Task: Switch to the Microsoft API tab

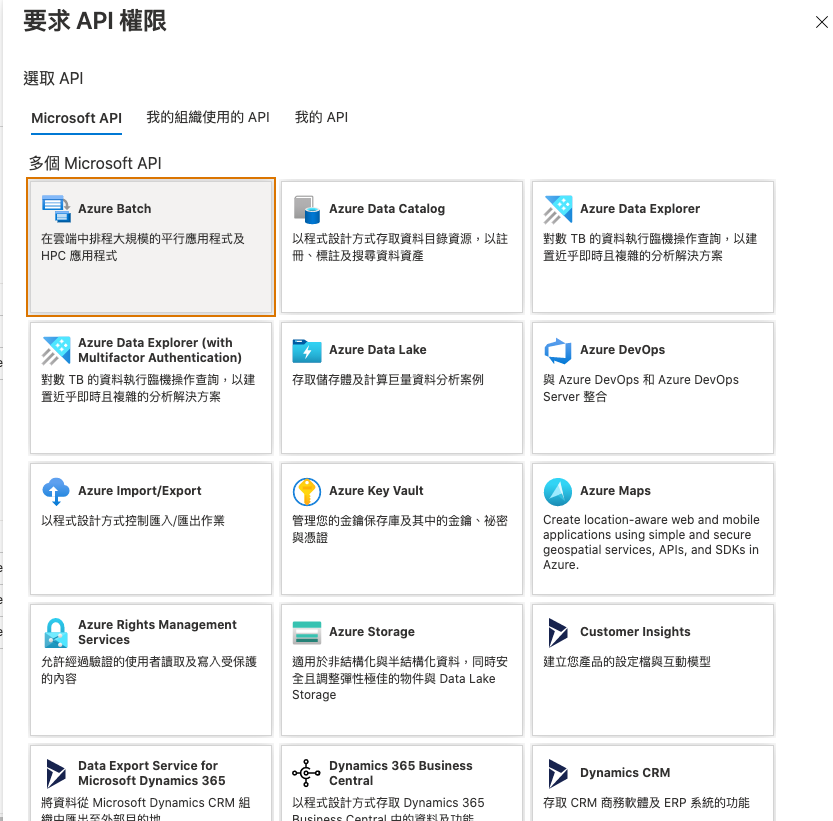Action: click(x=76, y=118)
